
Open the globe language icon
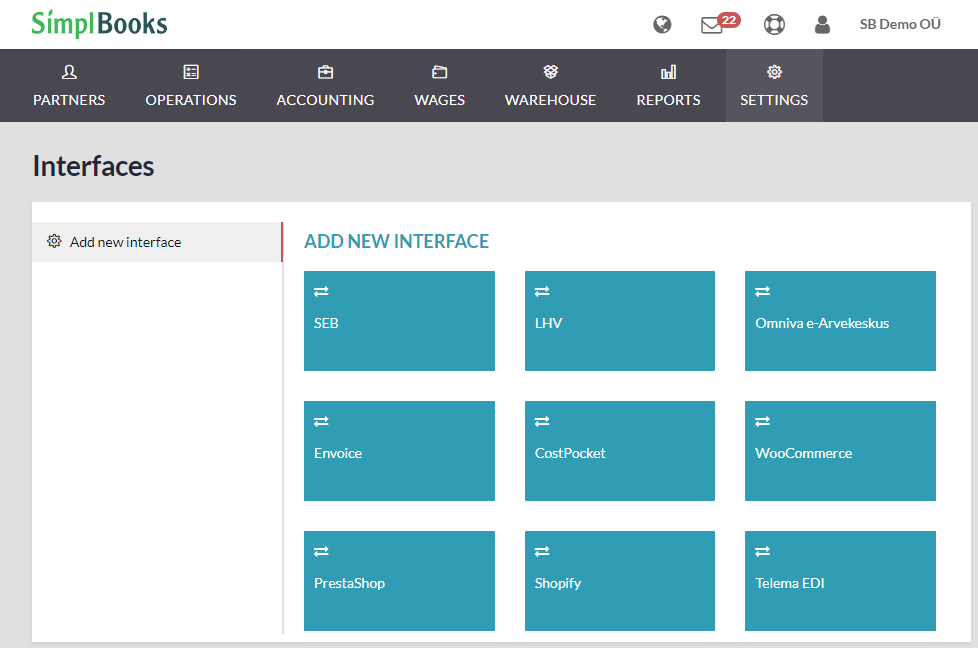(x=662, y=24)
